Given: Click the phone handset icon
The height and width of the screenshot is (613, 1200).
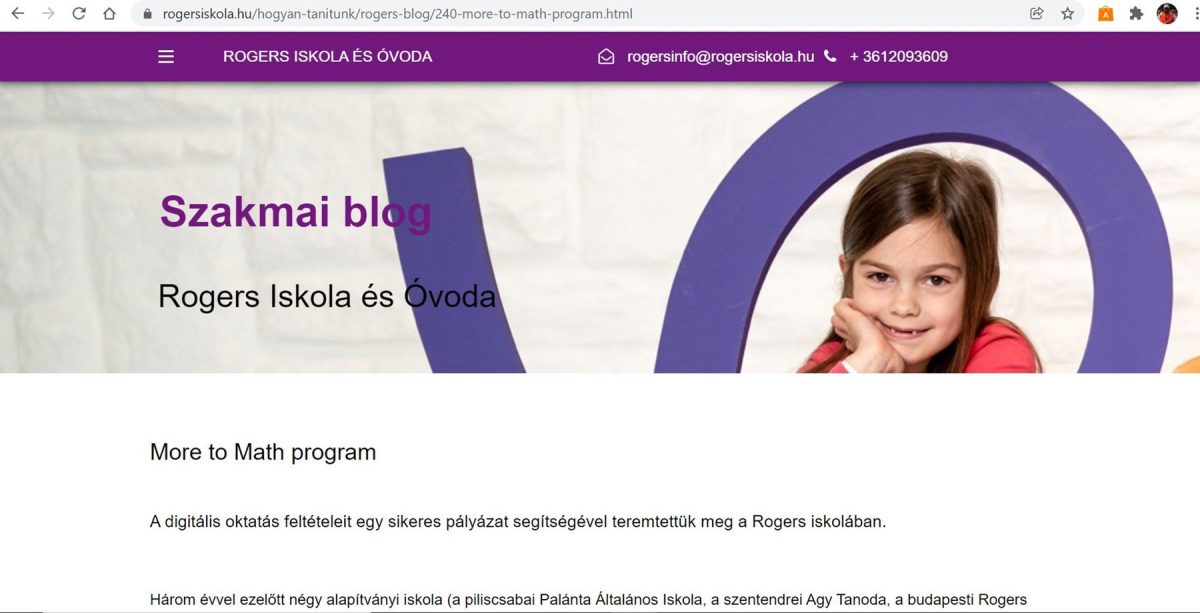Looking at the screenshot, I should (830, 56).
